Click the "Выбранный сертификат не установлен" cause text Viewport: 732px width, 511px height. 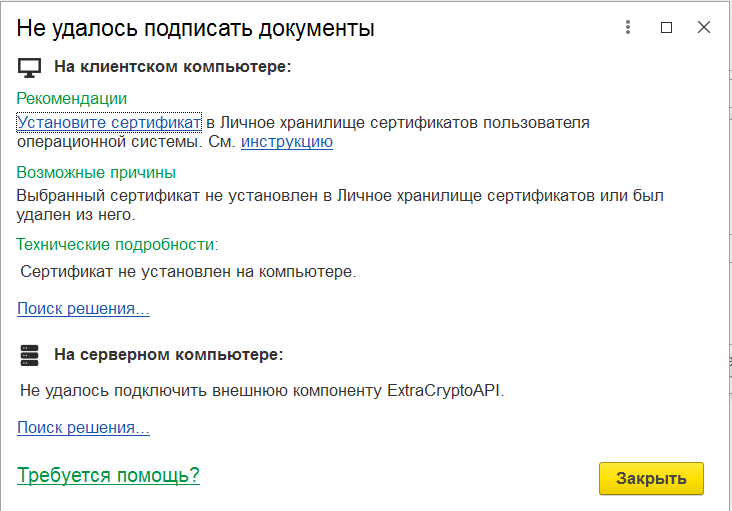pyautogui.click(x=340, y=196)
